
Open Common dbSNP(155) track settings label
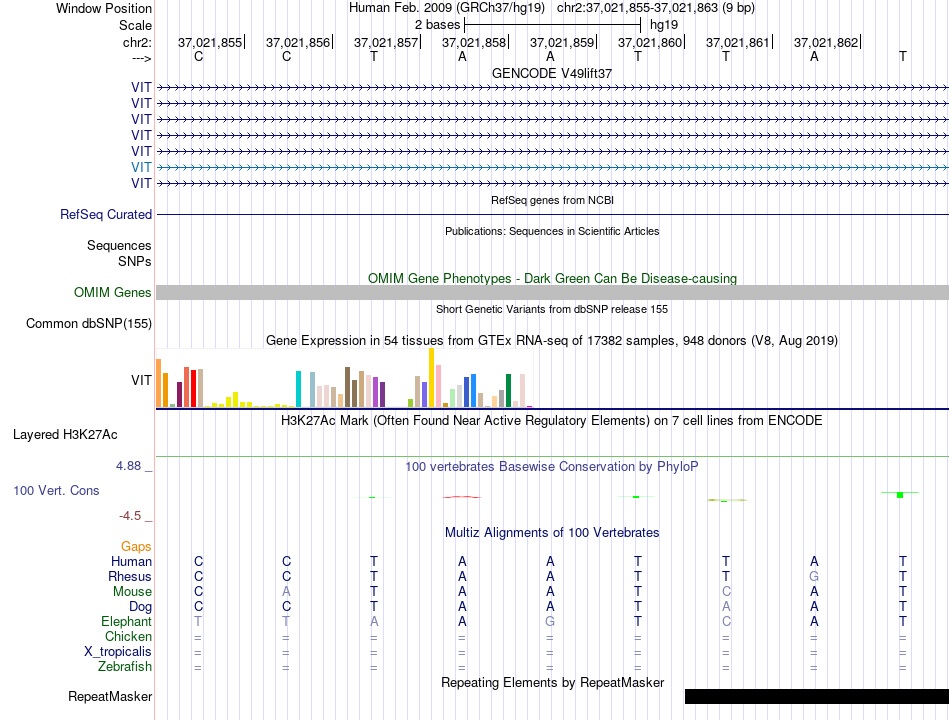click(x=89, y=324)
